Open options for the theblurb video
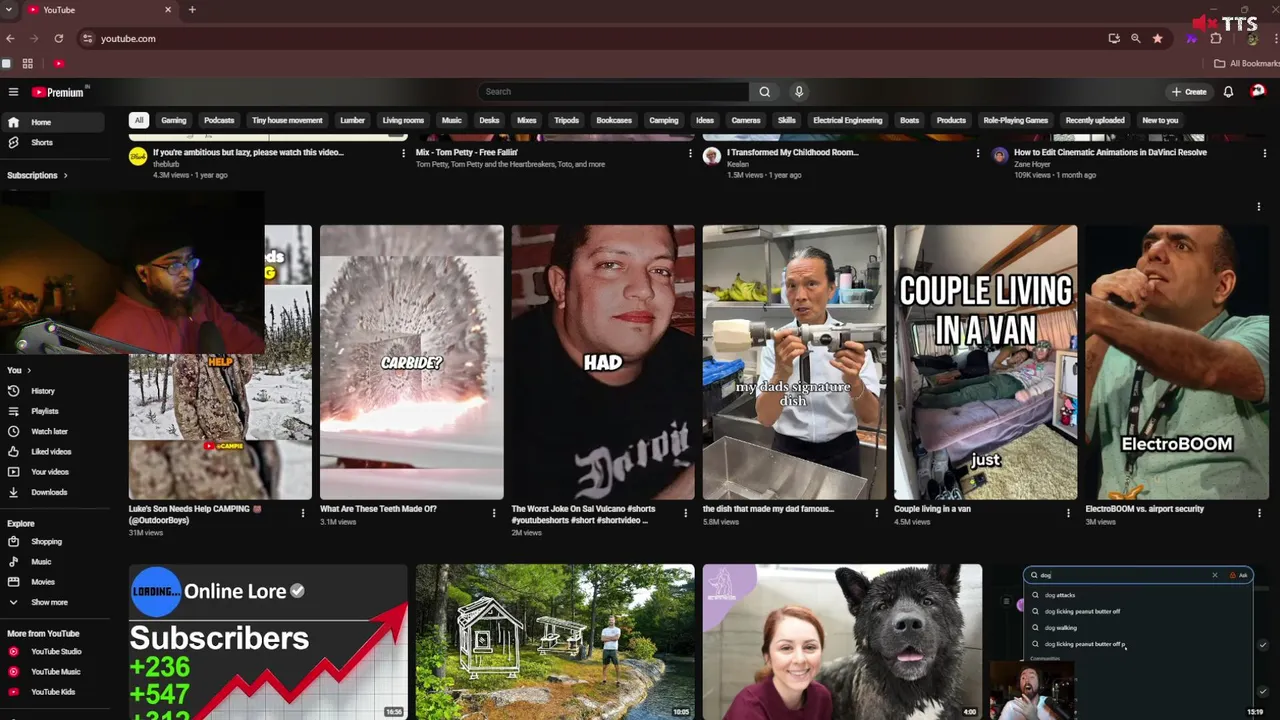The width and height of the screenshot is (1280, 720). (403, 153)
